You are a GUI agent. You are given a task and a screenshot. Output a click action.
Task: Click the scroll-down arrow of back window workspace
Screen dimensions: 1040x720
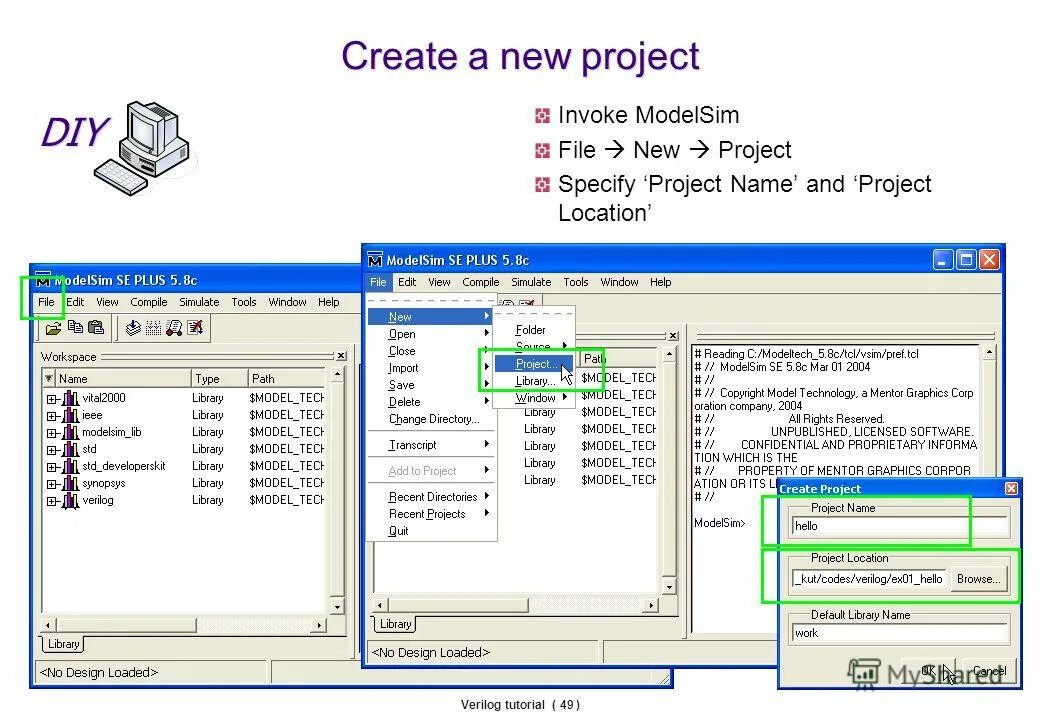tap(337, 607)
